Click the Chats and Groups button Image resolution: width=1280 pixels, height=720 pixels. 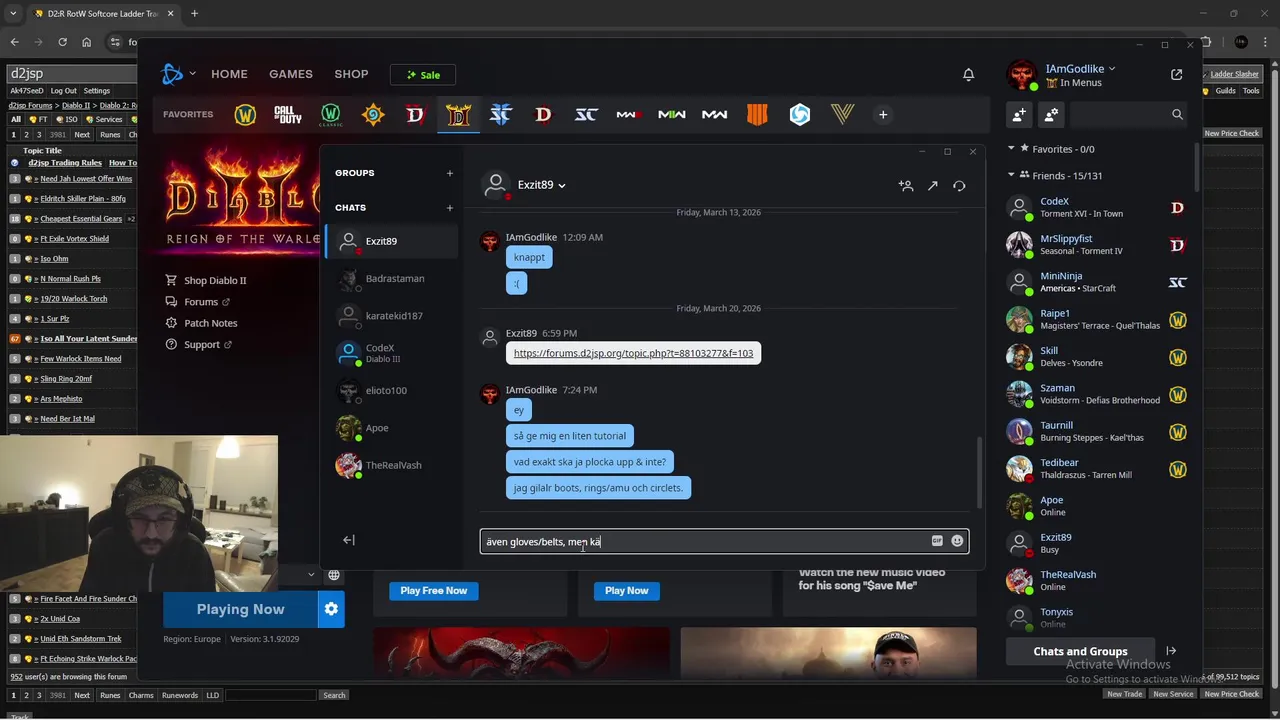pyautogui.click(x=1080, y=651)
